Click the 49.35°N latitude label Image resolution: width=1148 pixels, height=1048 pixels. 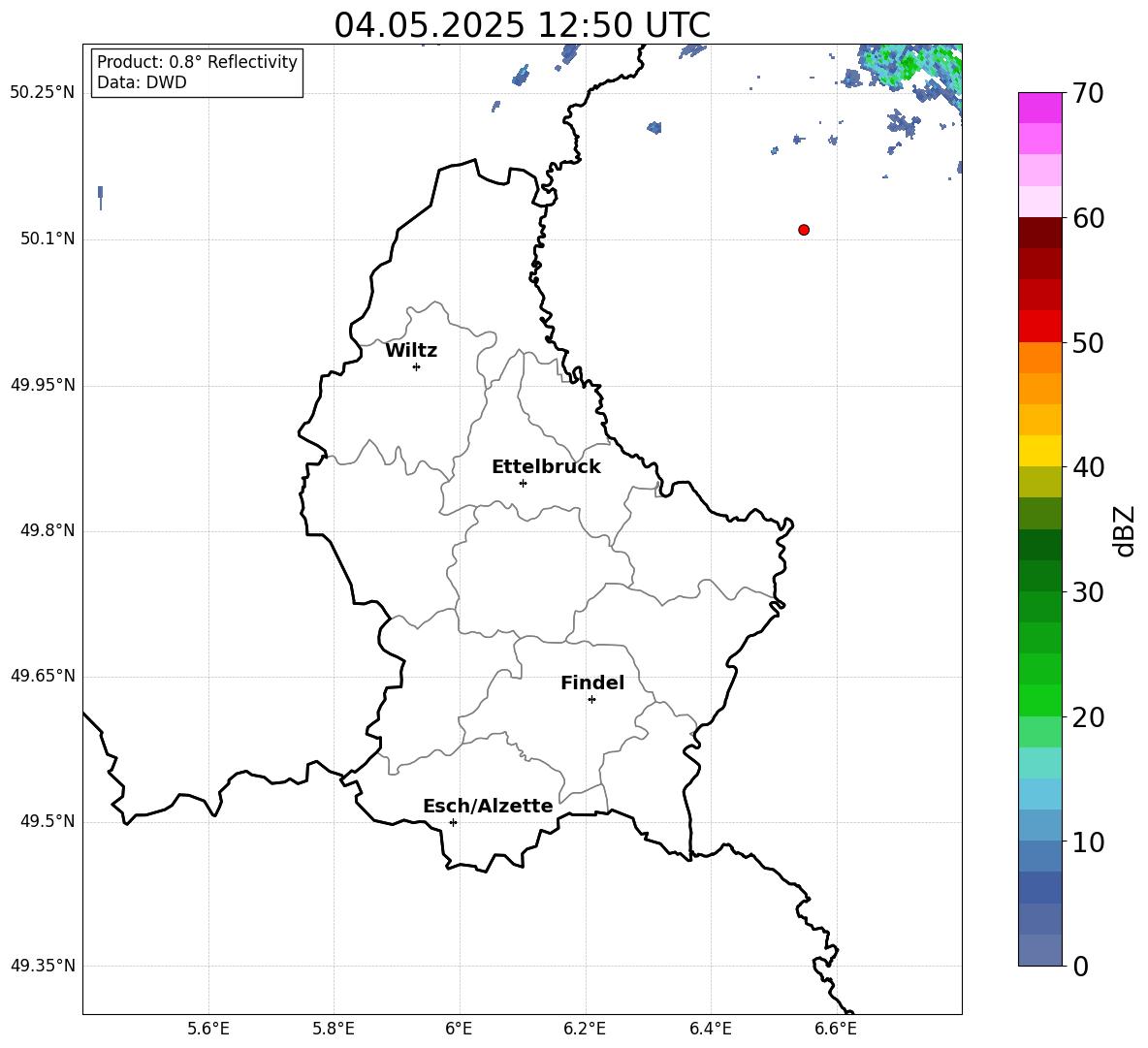(x=43, y=966)
